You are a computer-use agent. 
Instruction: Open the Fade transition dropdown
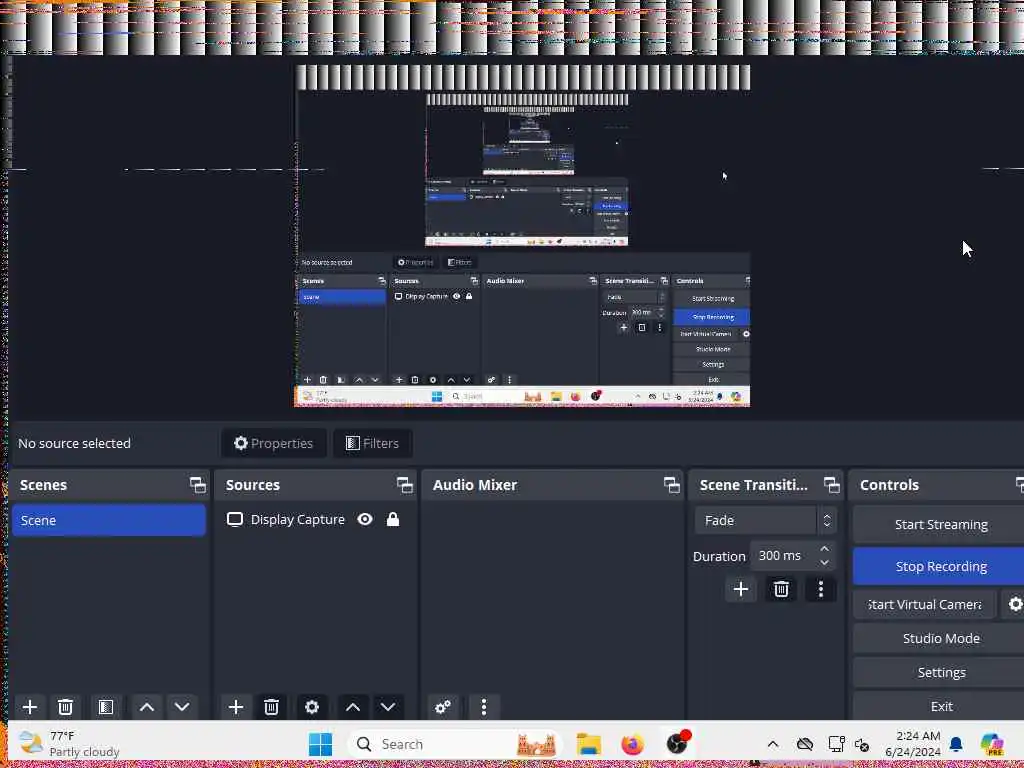pyautogui.click(x=765, y=520)
